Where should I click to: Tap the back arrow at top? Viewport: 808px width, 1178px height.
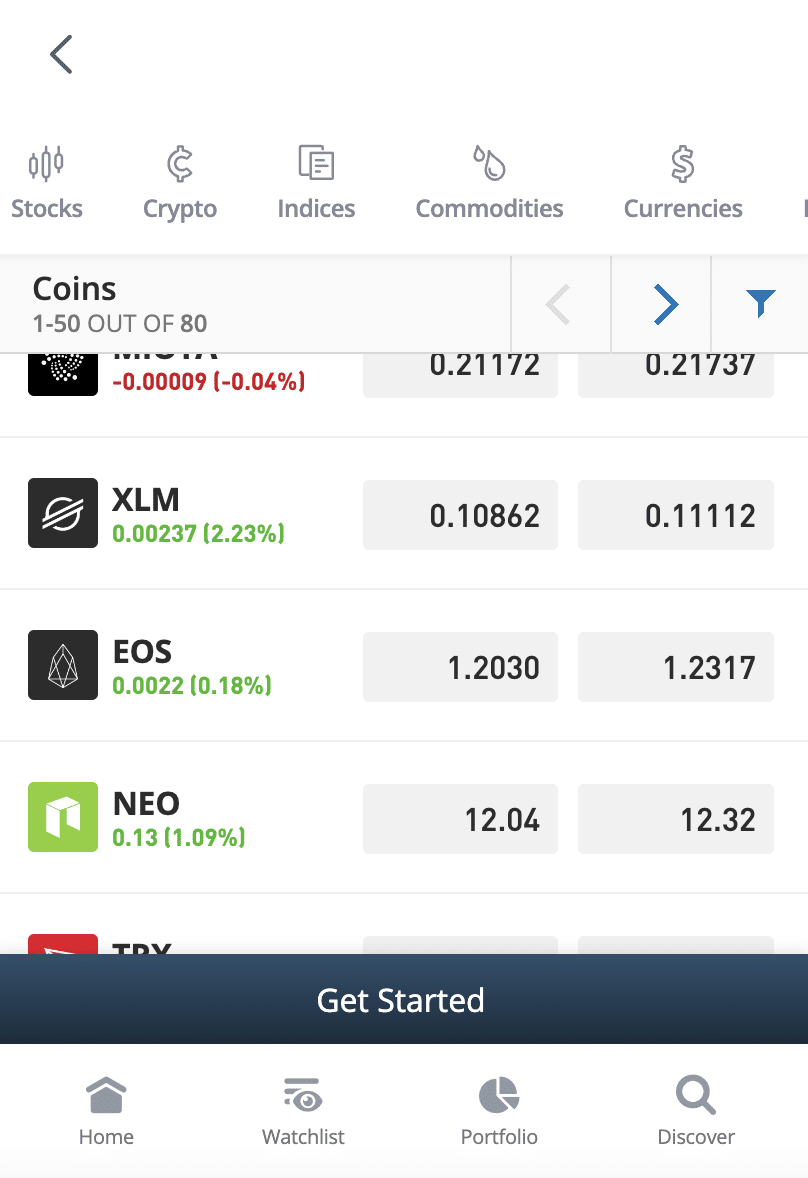[61, 54]
